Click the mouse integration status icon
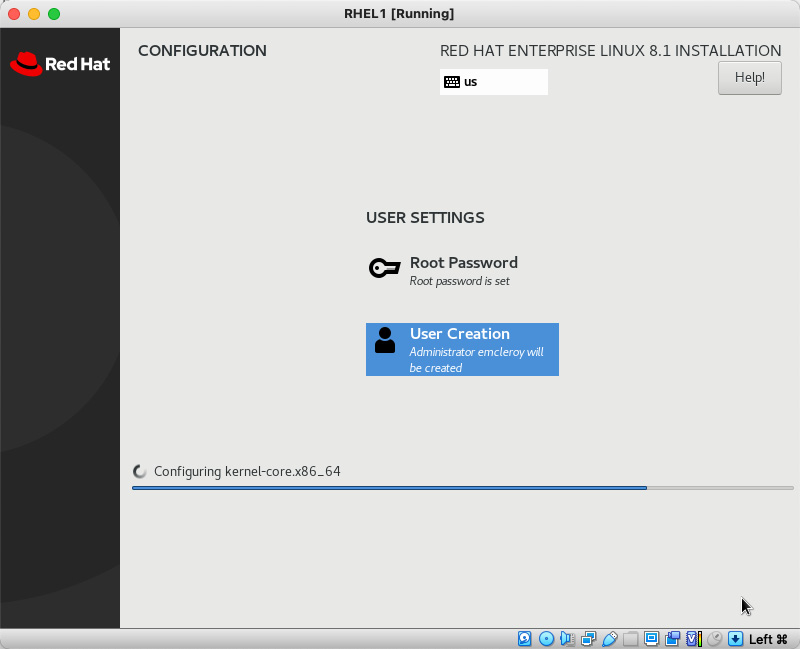800x649 pixels. [x=715, y=639]
